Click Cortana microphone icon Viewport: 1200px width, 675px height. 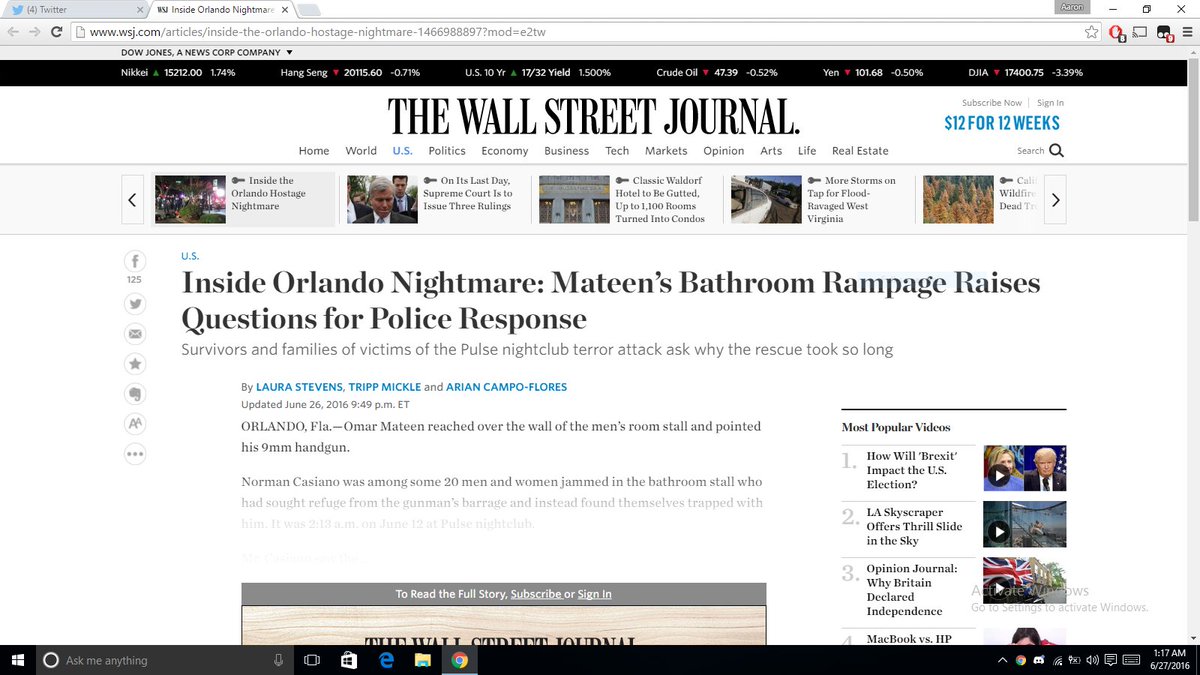(x=278, y=660)
